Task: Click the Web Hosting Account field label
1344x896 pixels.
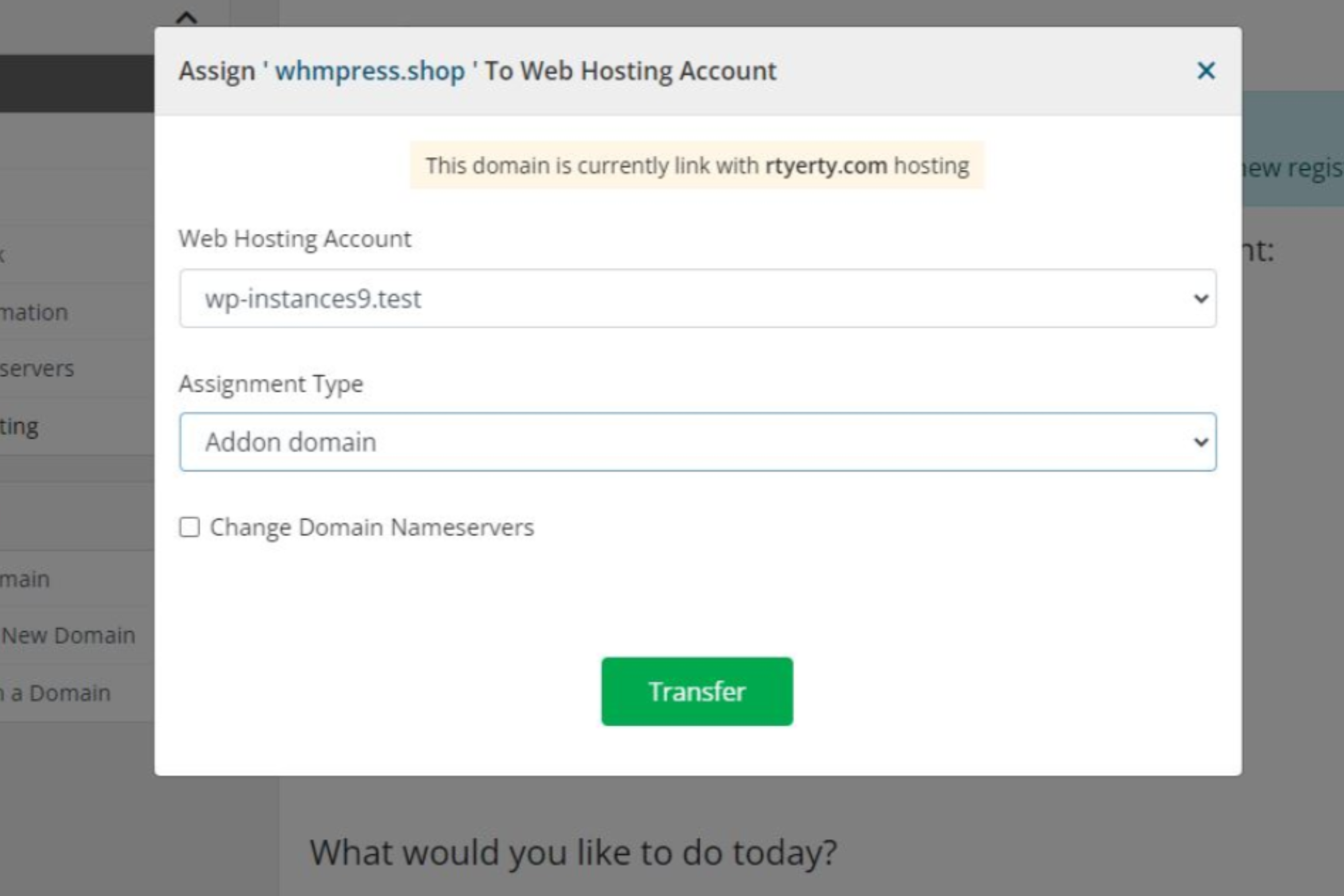Action: point(295,239)
